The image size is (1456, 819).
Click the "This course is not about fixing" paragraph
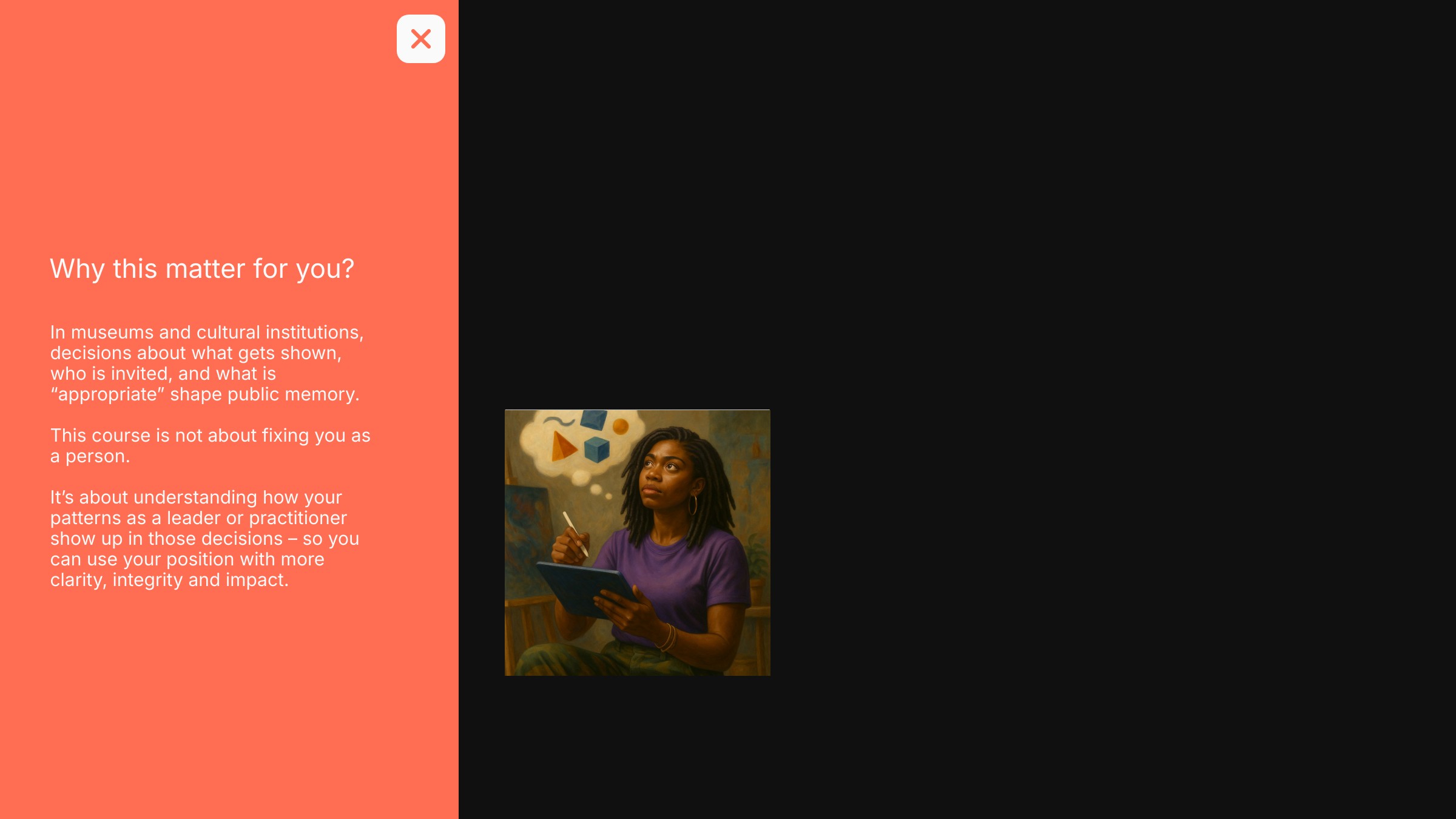[x=210, y=446]
